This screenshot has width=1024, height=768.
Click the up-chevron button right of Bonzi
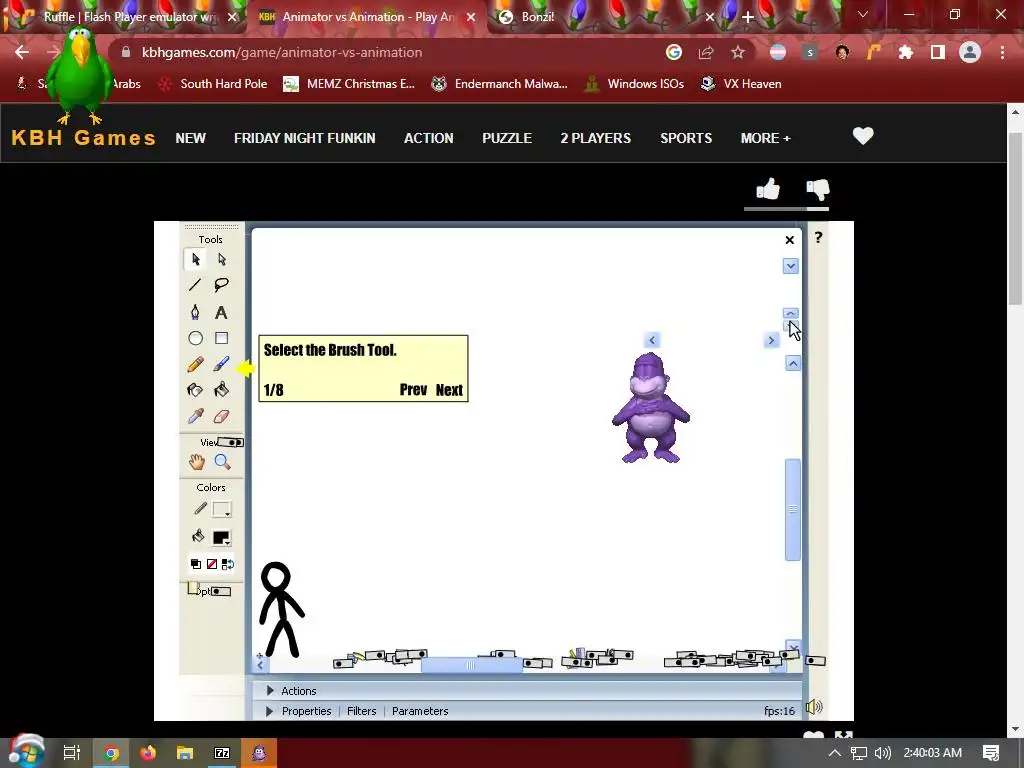(x=793, y=363)
